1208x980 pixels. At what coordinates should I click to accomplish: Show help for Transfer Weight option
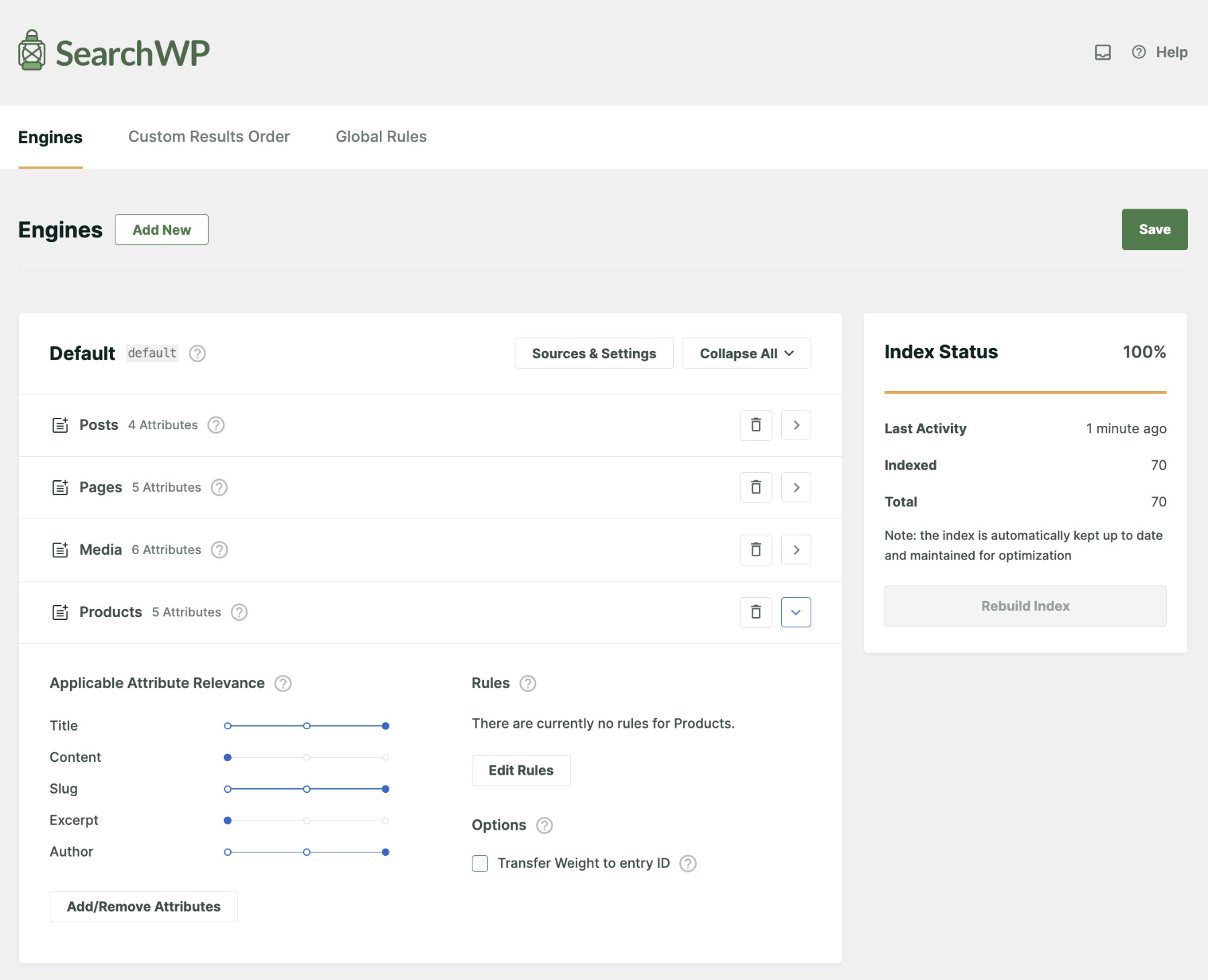(x=688, y=863)
